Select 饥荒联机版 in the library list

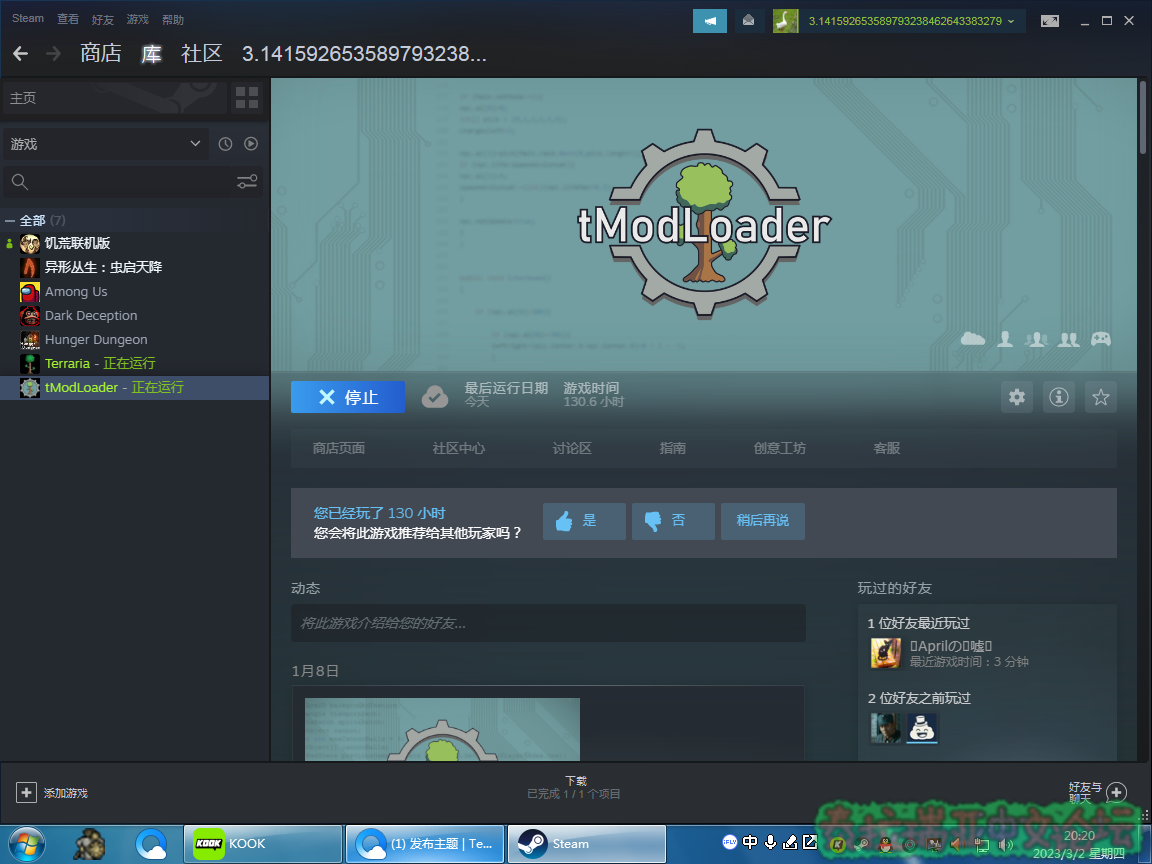tap(135, 243)
